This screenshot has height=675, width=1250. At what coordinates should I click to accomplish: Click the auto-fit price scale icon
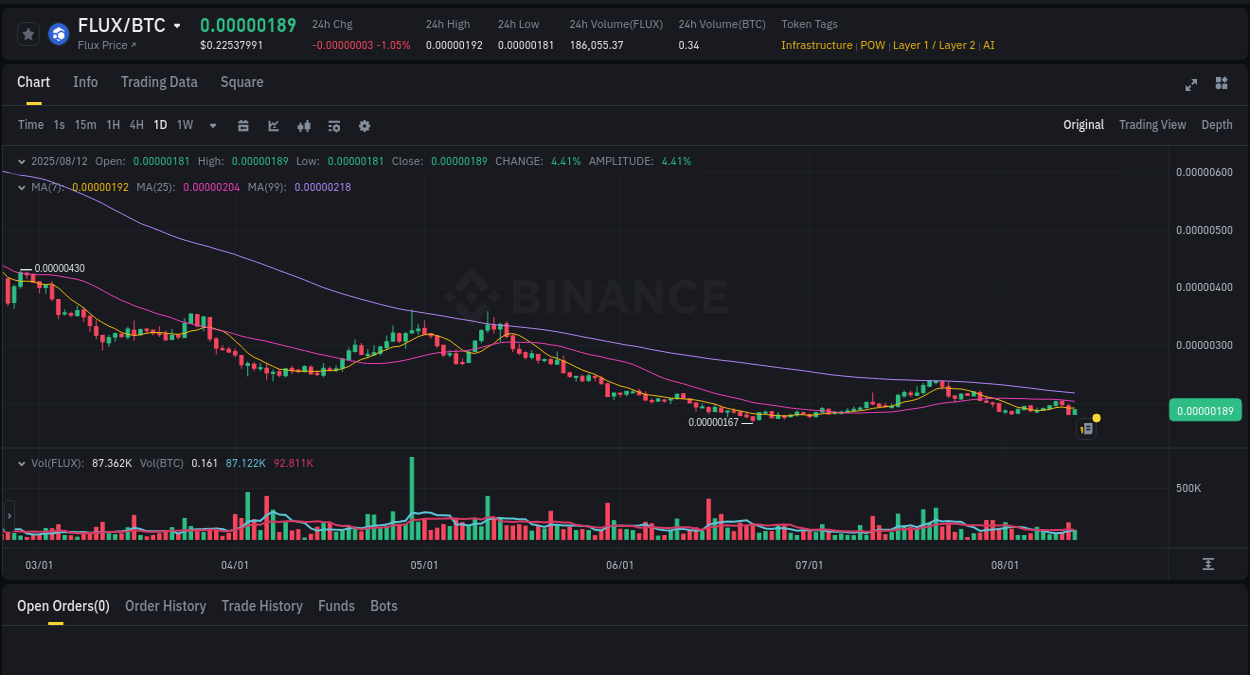(1208, 565)
